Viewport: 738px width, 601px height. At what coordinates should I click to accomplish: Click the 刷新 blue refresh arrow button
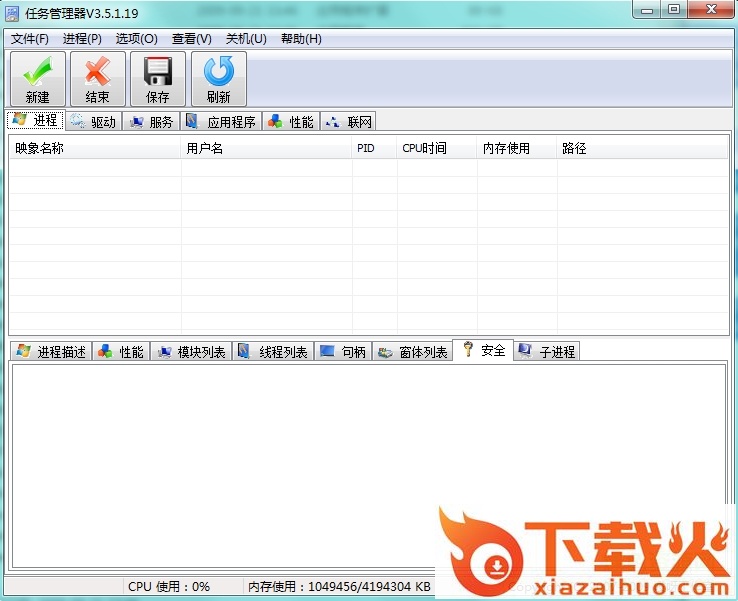coord(219,79)
